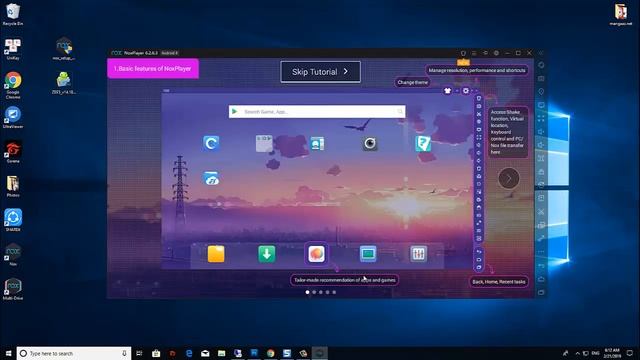Click the Skip Tutorial button
640x360 pixels.
320,72
